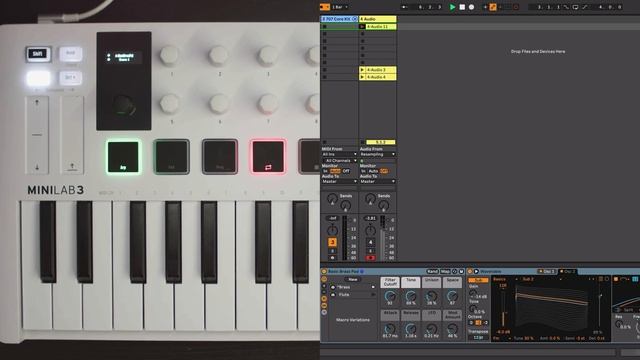
Task: Open the Sub 2 wavetable dropdown
Action: 542,280
